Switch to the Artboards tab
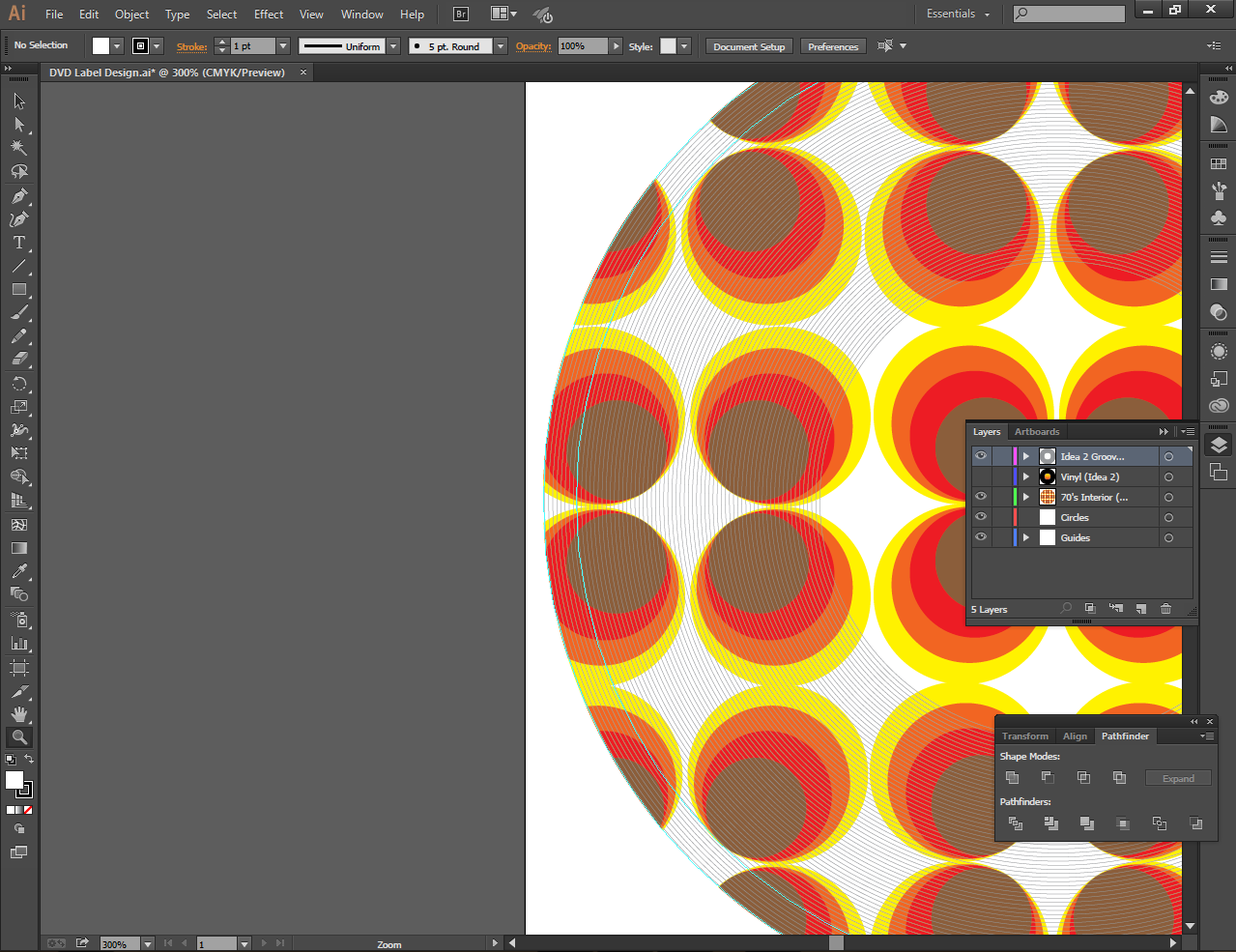 pyautogui.click(x=1037, y=432)
